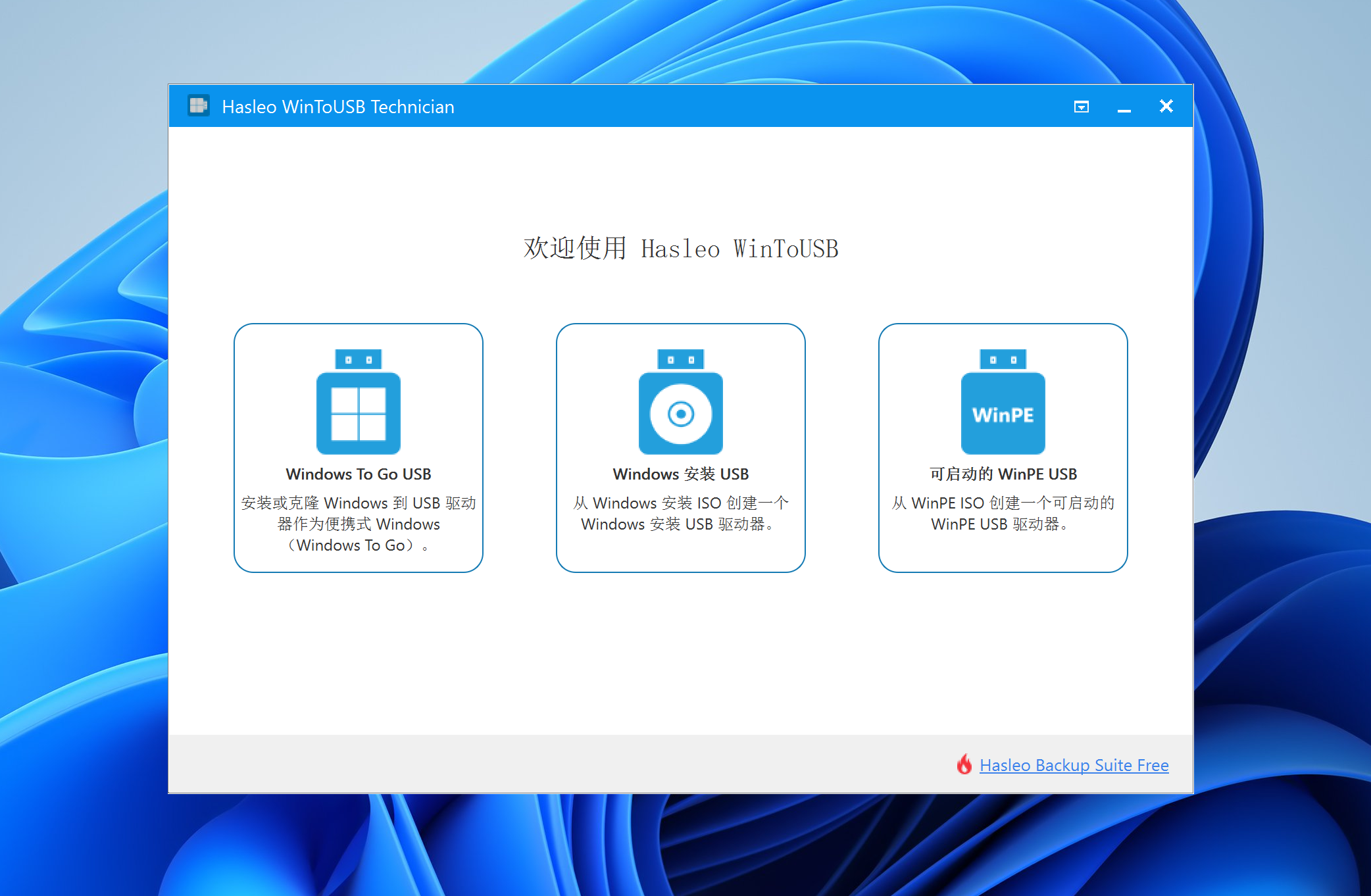Click the 欢迎使用 Hasleo WinToUSB heading
The width and height of the screenshot is (1371, 896).
(x=681, y=249)
